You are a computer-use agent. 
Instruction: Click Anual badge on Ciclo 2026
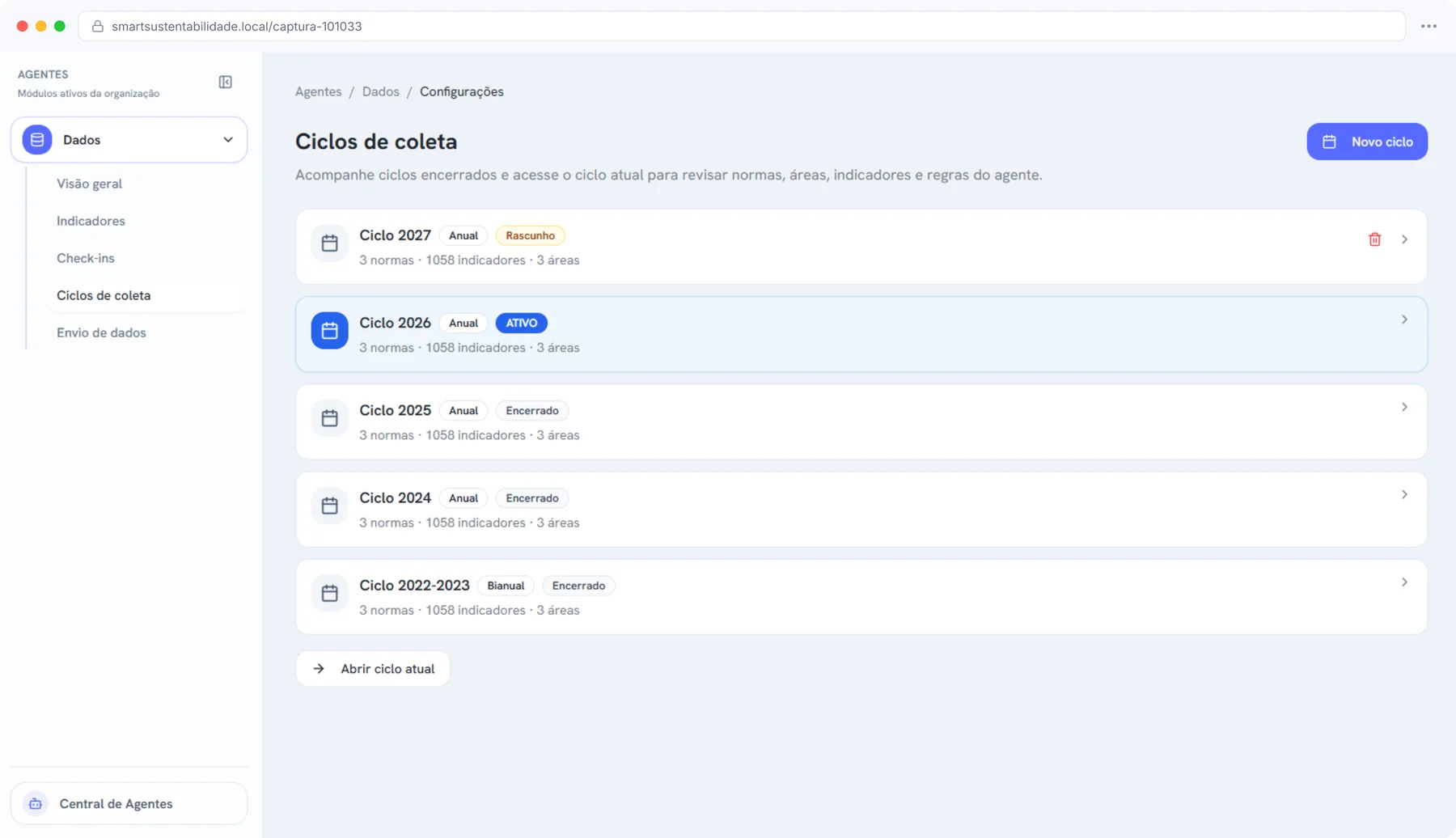pos(463,323)
